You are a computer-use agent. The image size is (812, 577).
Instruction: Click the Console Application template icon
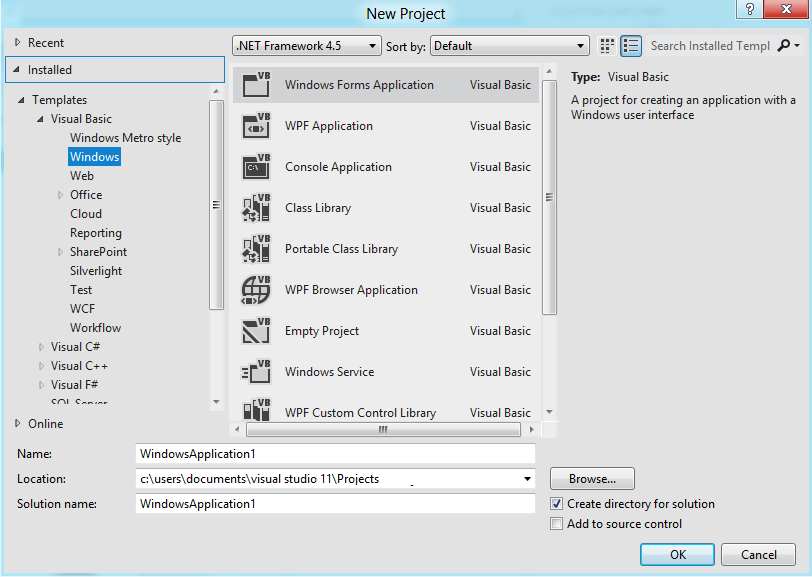pos(256,167)
